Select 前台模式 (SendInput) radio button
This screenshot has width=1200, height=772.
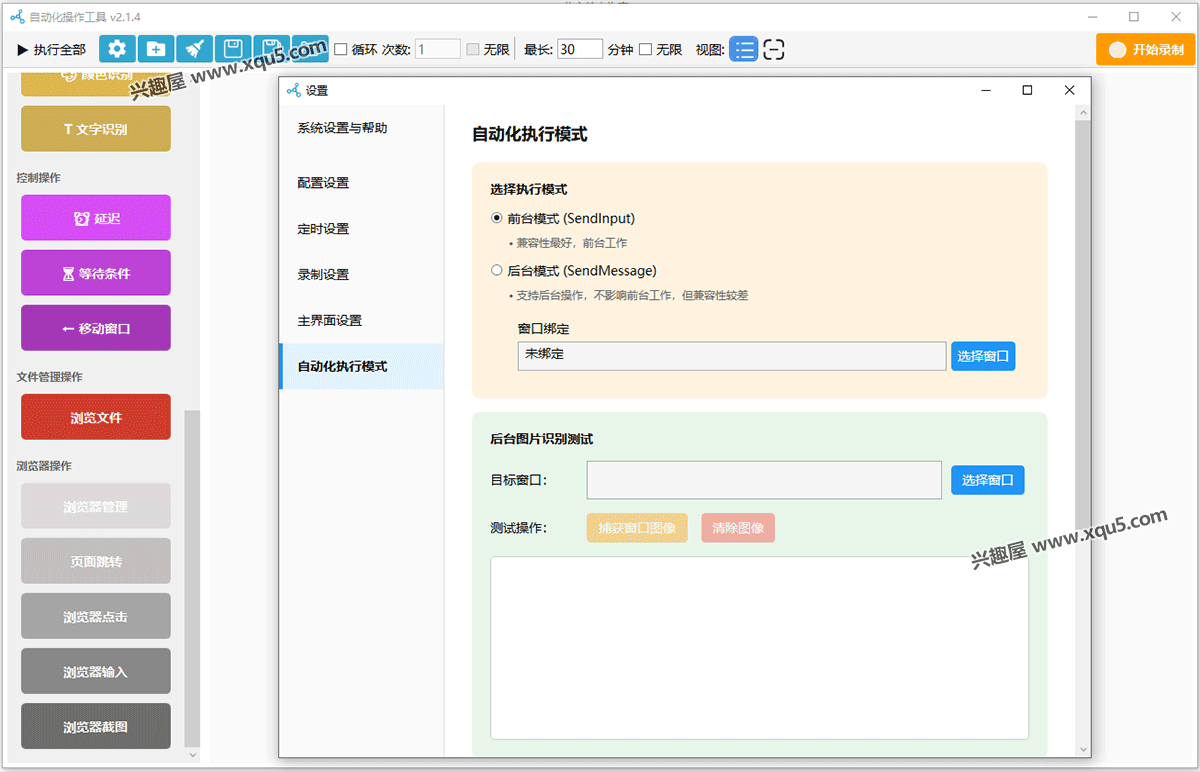[x=497, y=218]
